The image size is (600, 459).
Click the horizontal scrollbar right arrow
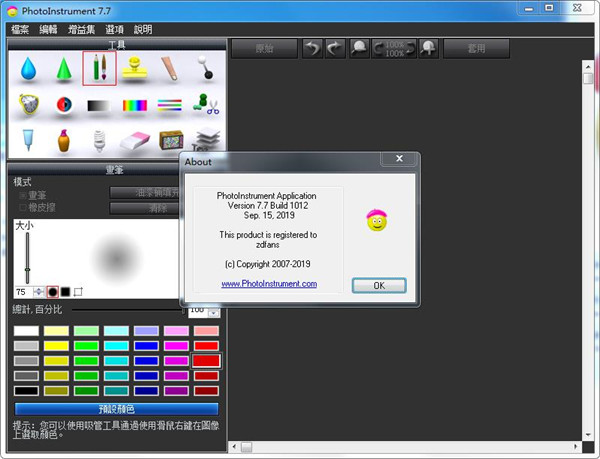point(576,446)
